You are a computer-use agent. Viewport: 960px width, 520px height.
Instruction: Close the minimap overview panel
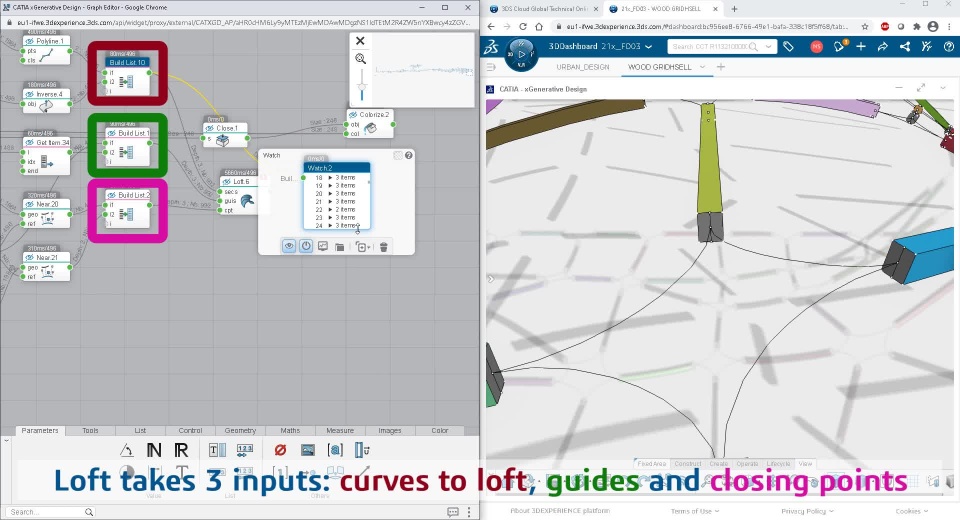(x=360, y=41)
